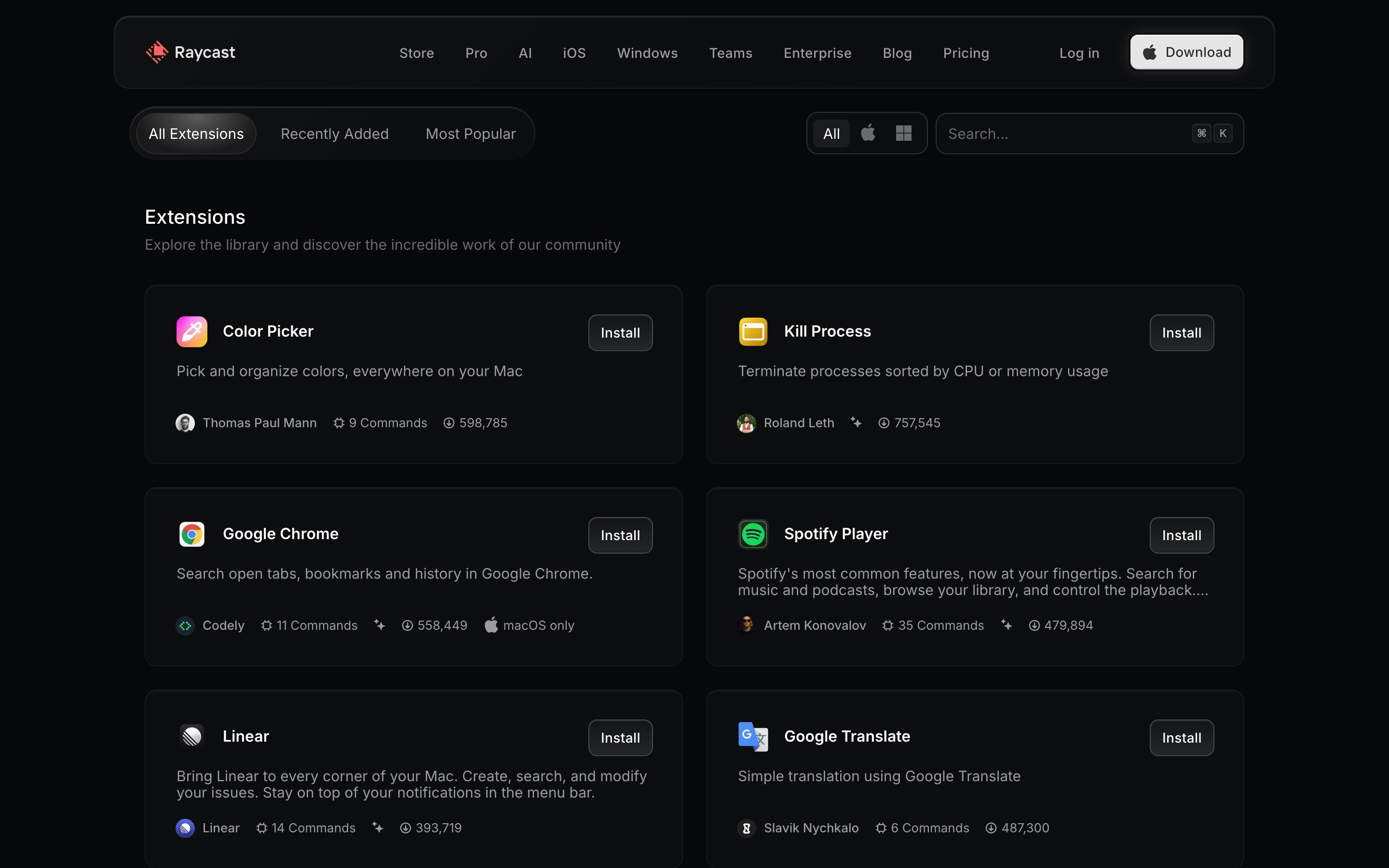
Task: Click the Artem Konovalov author name
Action: click(x=815, y=626)
